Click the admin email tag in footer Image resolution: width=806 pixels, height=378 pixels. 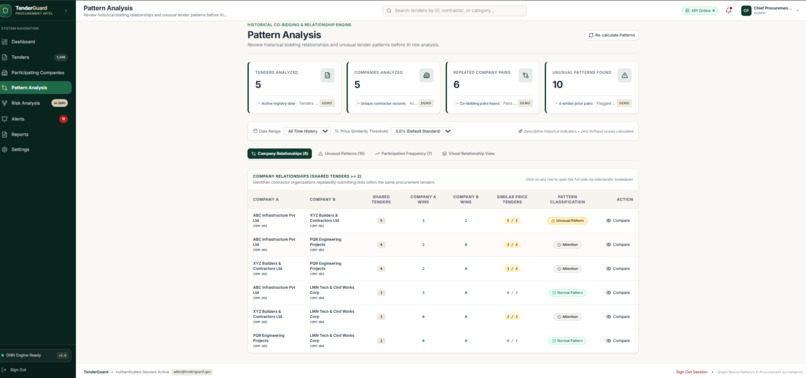[192, 372]
